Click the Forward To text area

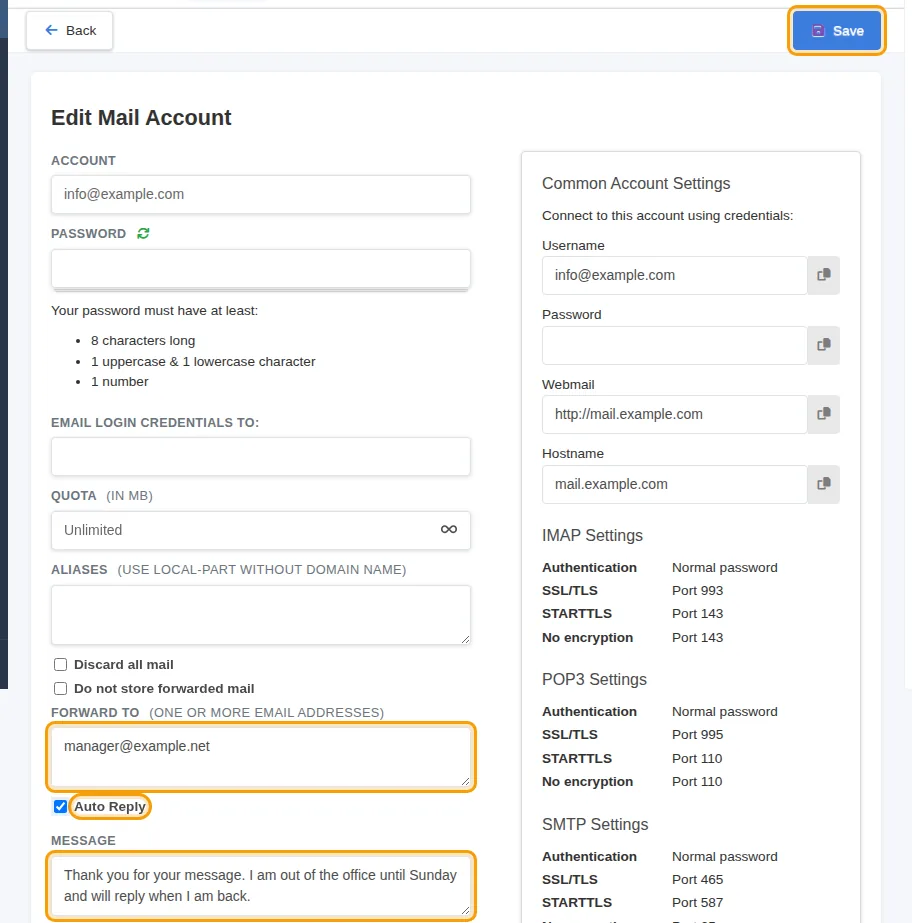[261, 757]
